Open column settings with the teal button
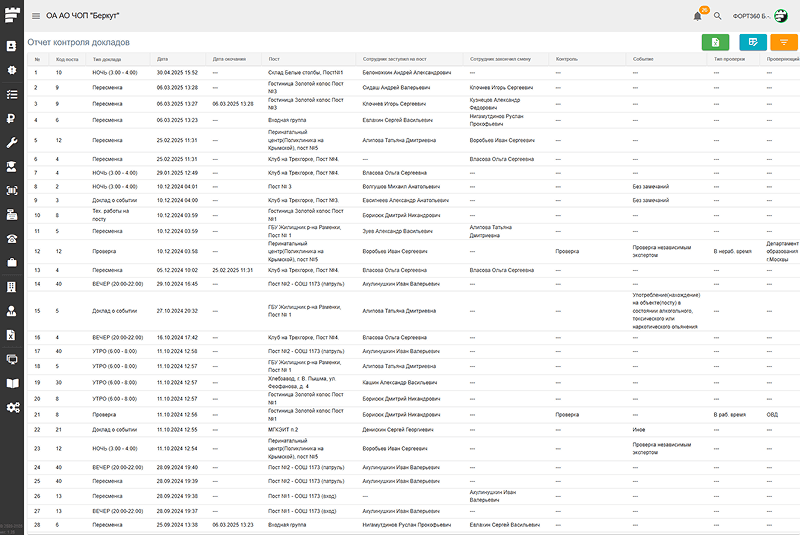The image size is (800, 535). 752,42
